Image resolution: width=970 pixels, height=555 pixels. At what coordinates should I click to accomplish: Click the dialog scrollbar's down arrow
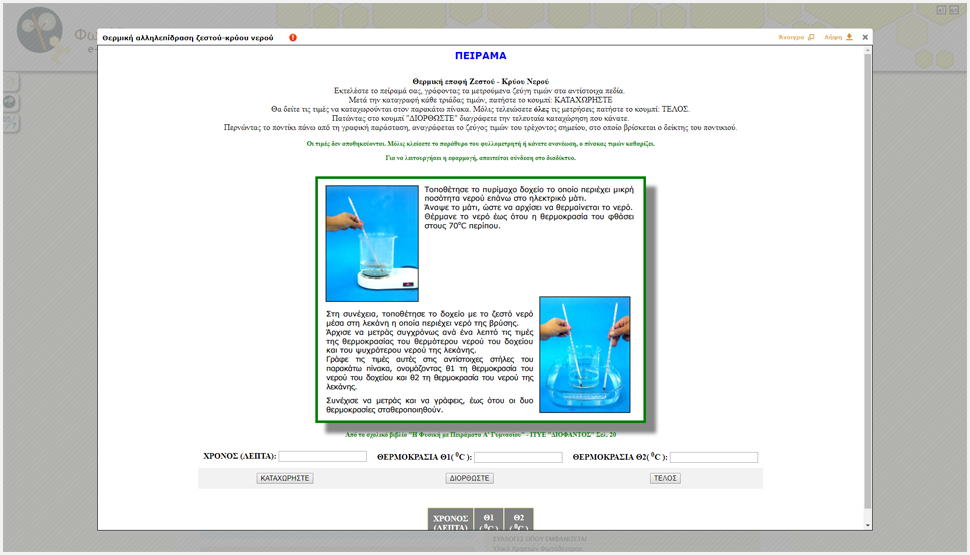[x=867, y=525]
